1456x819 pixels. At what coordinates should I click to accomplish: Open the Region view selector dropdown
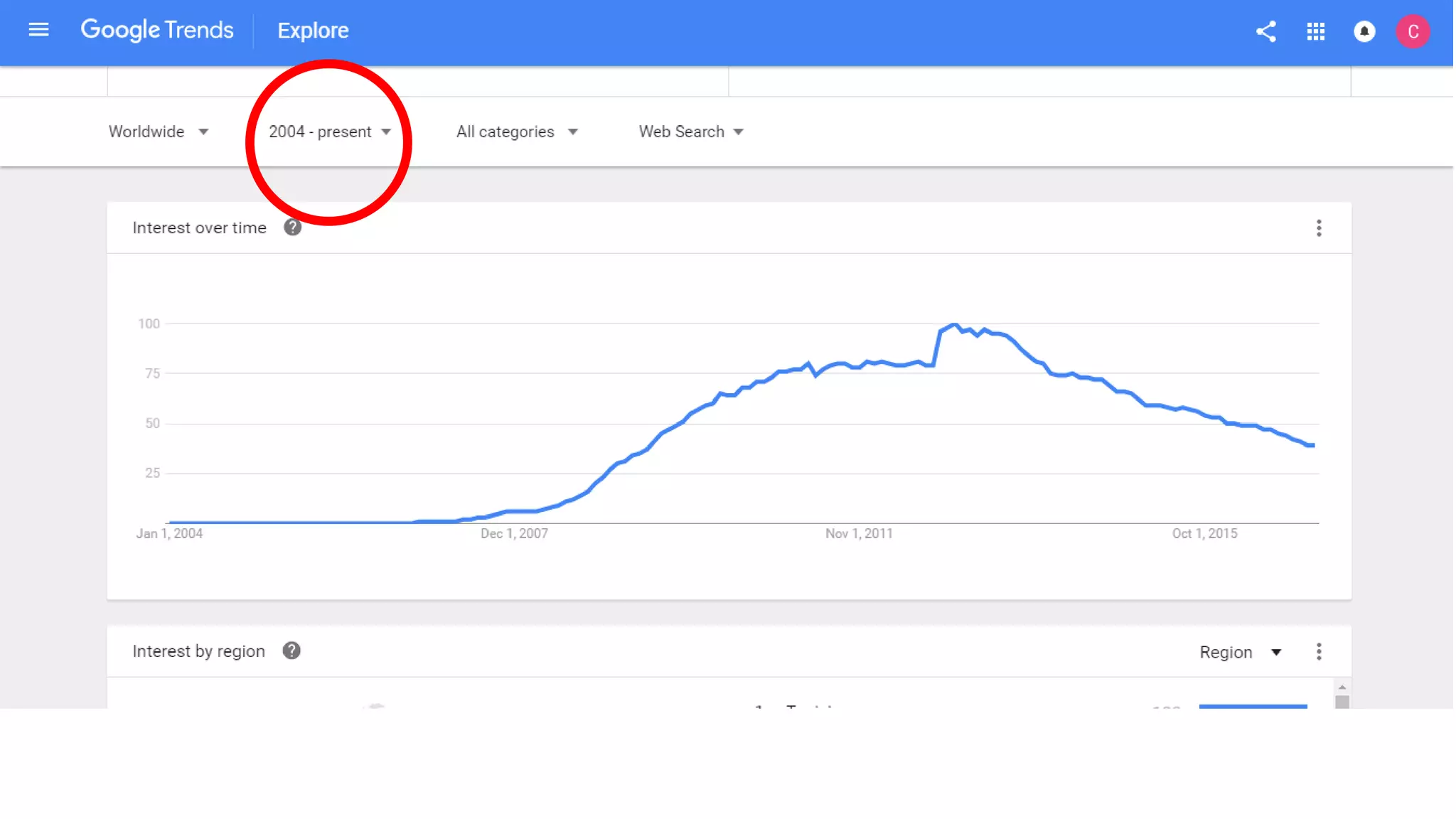point(1240,652)
